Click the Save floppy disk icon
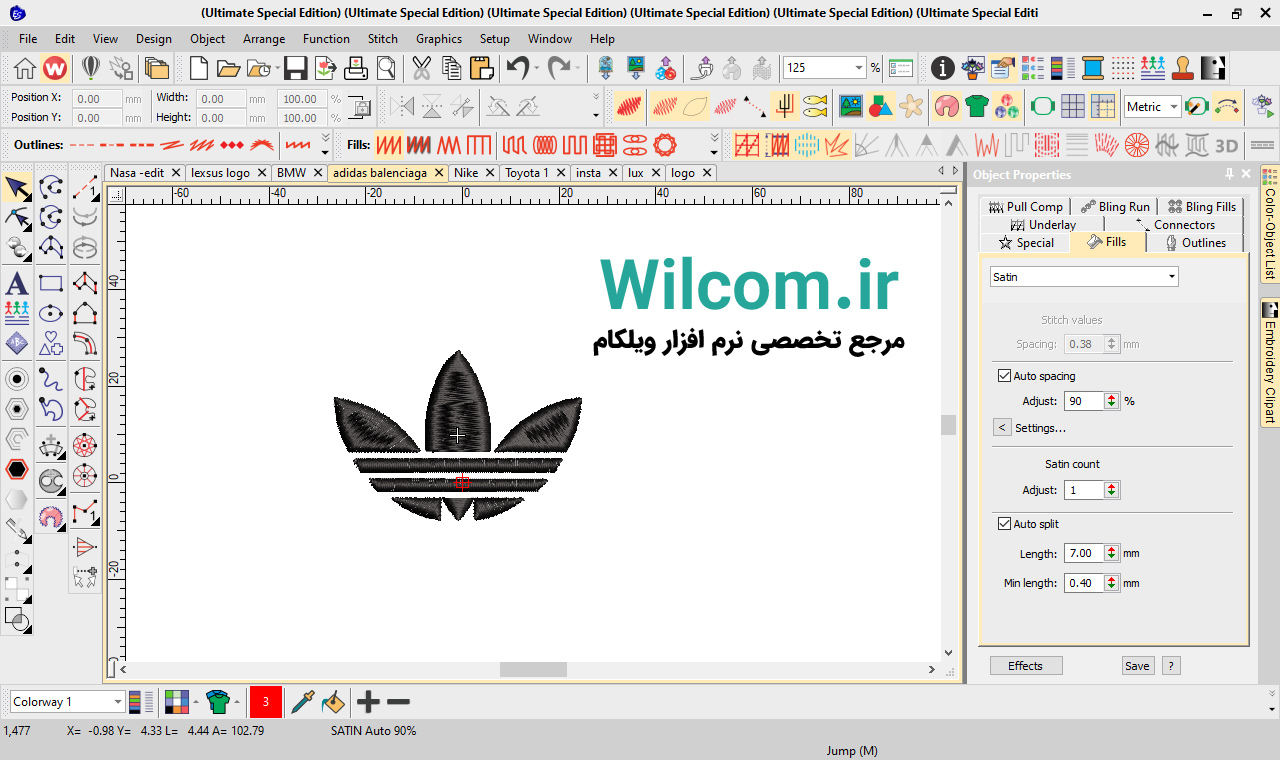The height and width of the screenshot is (760, 1280). point(295,68)
